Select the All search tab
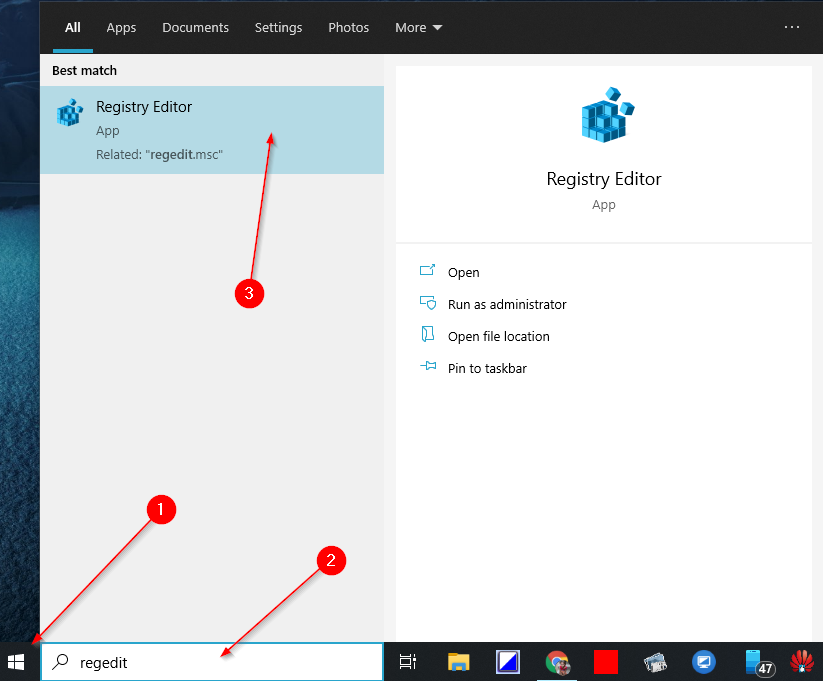 click(x=72, y=27)
